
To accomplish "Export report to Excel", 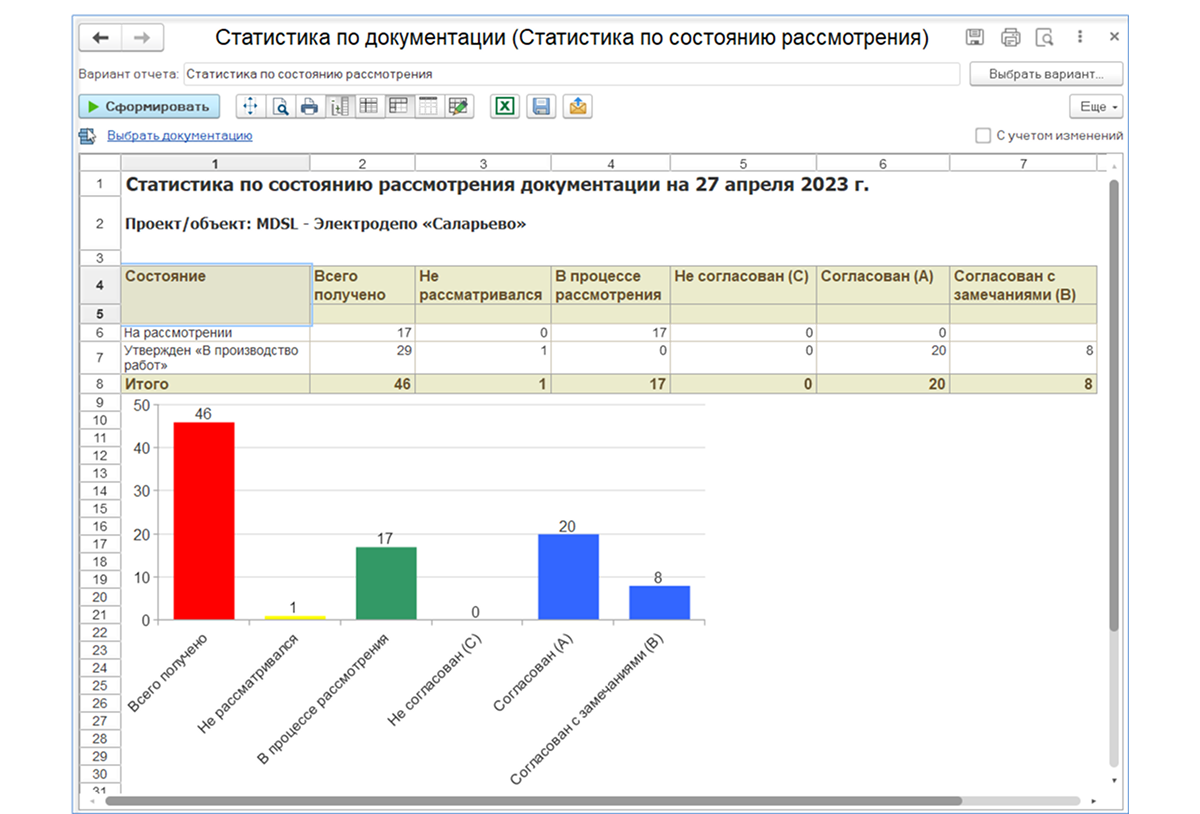I will coord(505,106).
